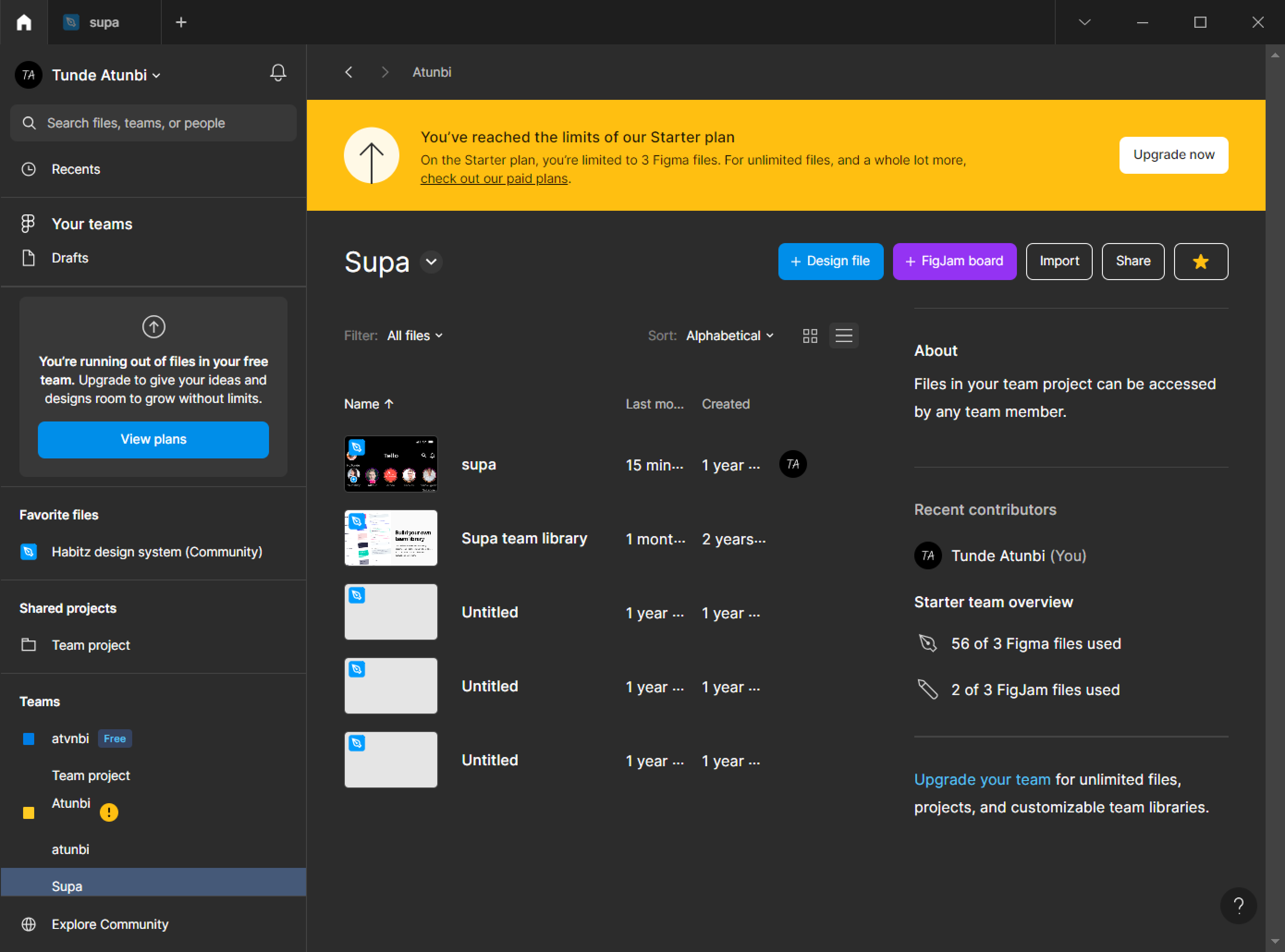Screen dimensions: 1285x952
Task: Open a new tab with the plus icon
Action: (181, 22)
